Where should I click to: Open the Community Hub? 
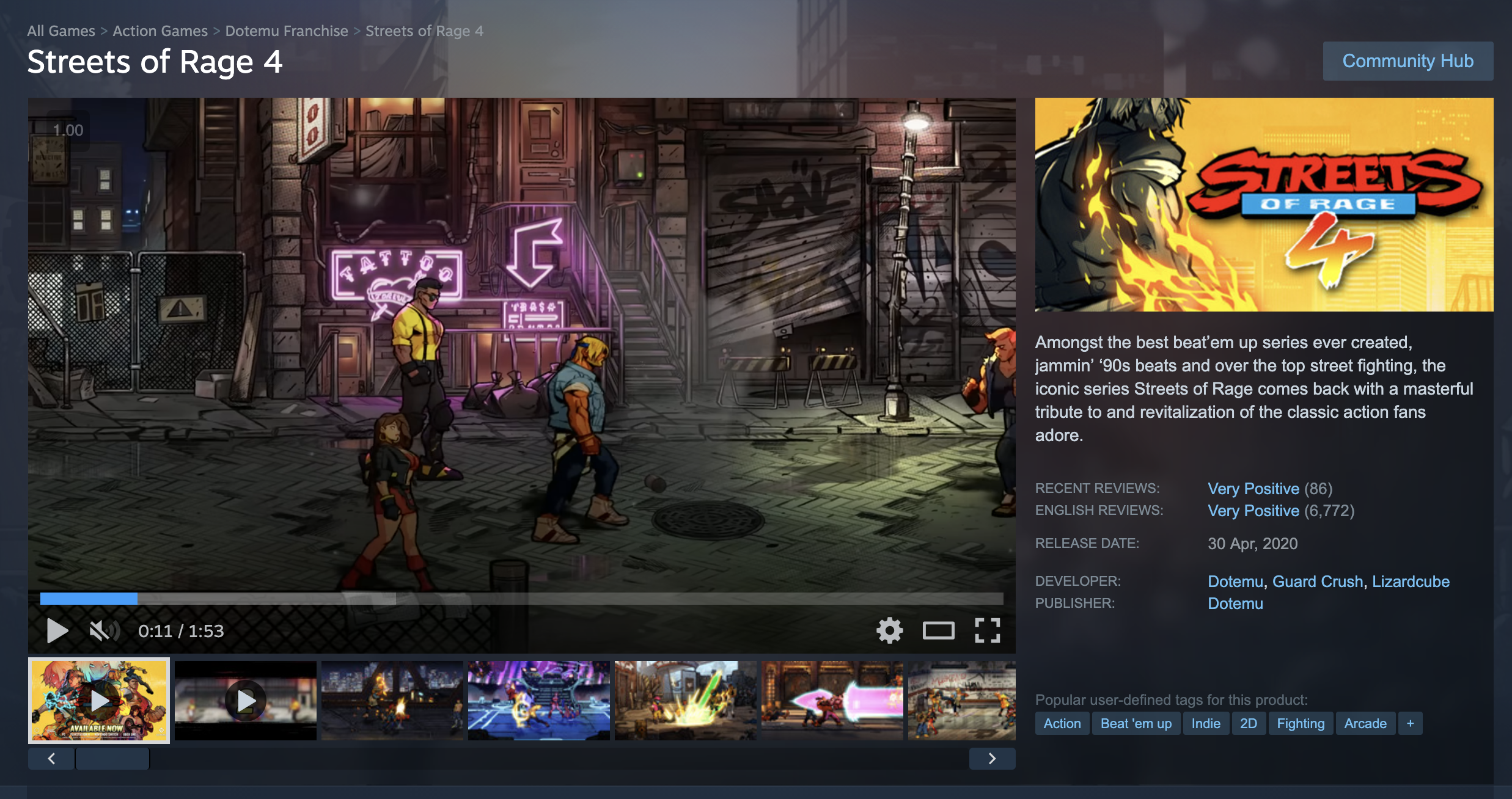[1407, 61]
